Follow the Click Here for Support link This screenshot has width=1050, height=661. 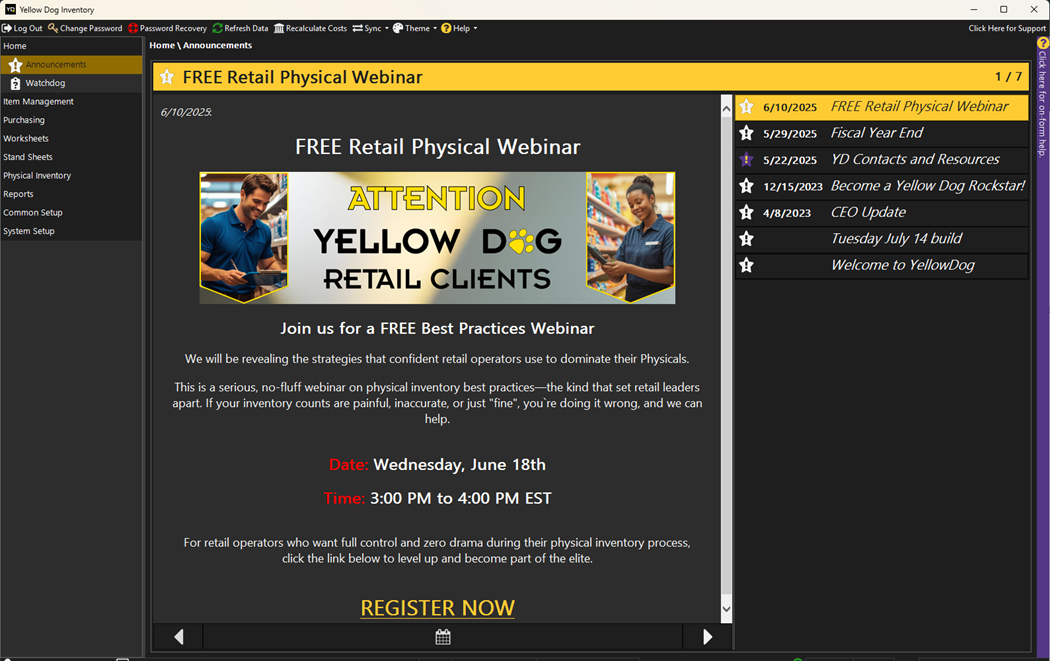pyautogui.click(x=1006, y=28)
